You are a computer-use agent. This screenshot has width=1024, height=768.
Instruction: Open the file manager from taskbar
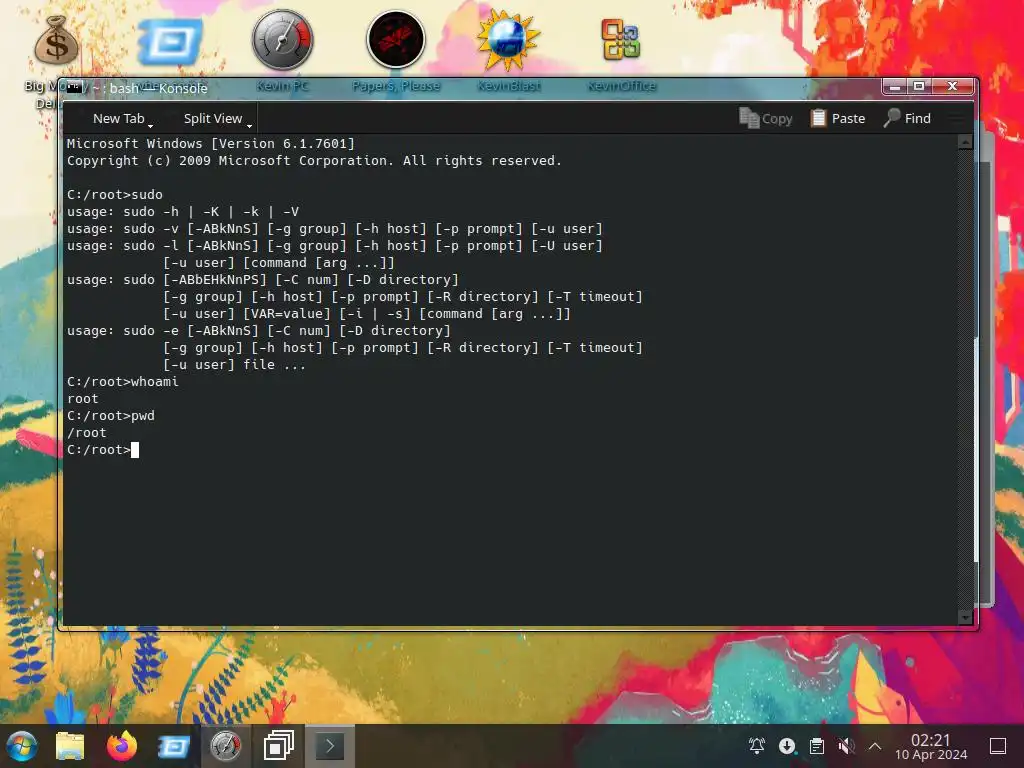(x=70, y=746)
